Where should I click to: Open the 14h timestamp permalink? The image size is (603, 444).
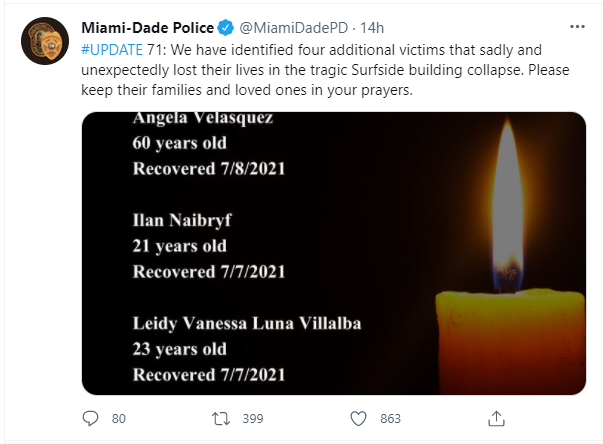372,28
